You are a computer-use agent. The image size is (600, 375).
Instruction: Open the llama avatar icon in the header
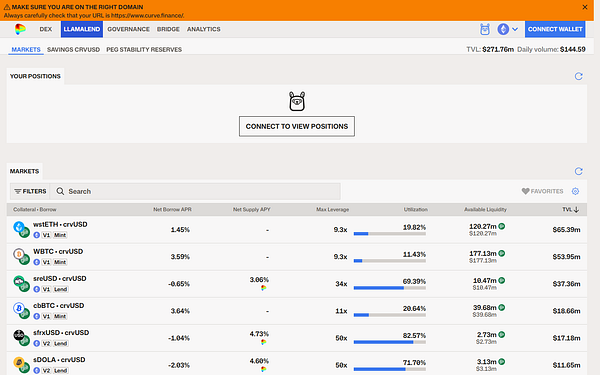[485, 29]
